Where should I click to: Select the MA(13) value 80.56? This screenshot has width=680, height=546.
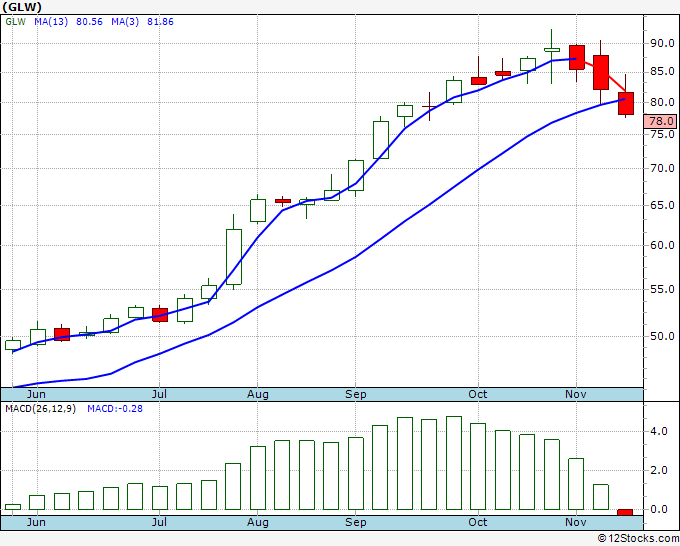click(x=89, y=22)
